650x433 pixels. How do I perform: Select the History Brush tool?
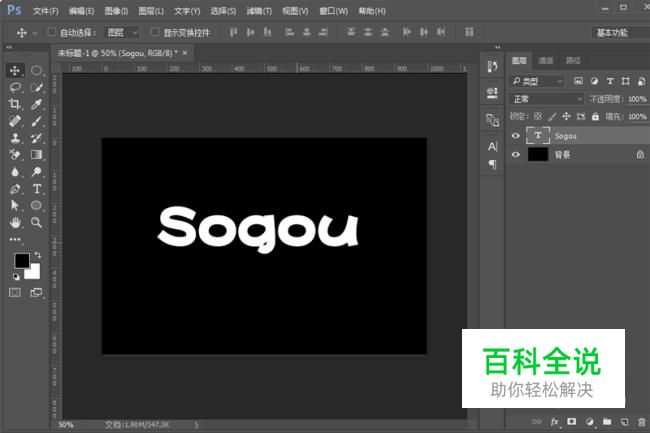click(x=36, y=138)
